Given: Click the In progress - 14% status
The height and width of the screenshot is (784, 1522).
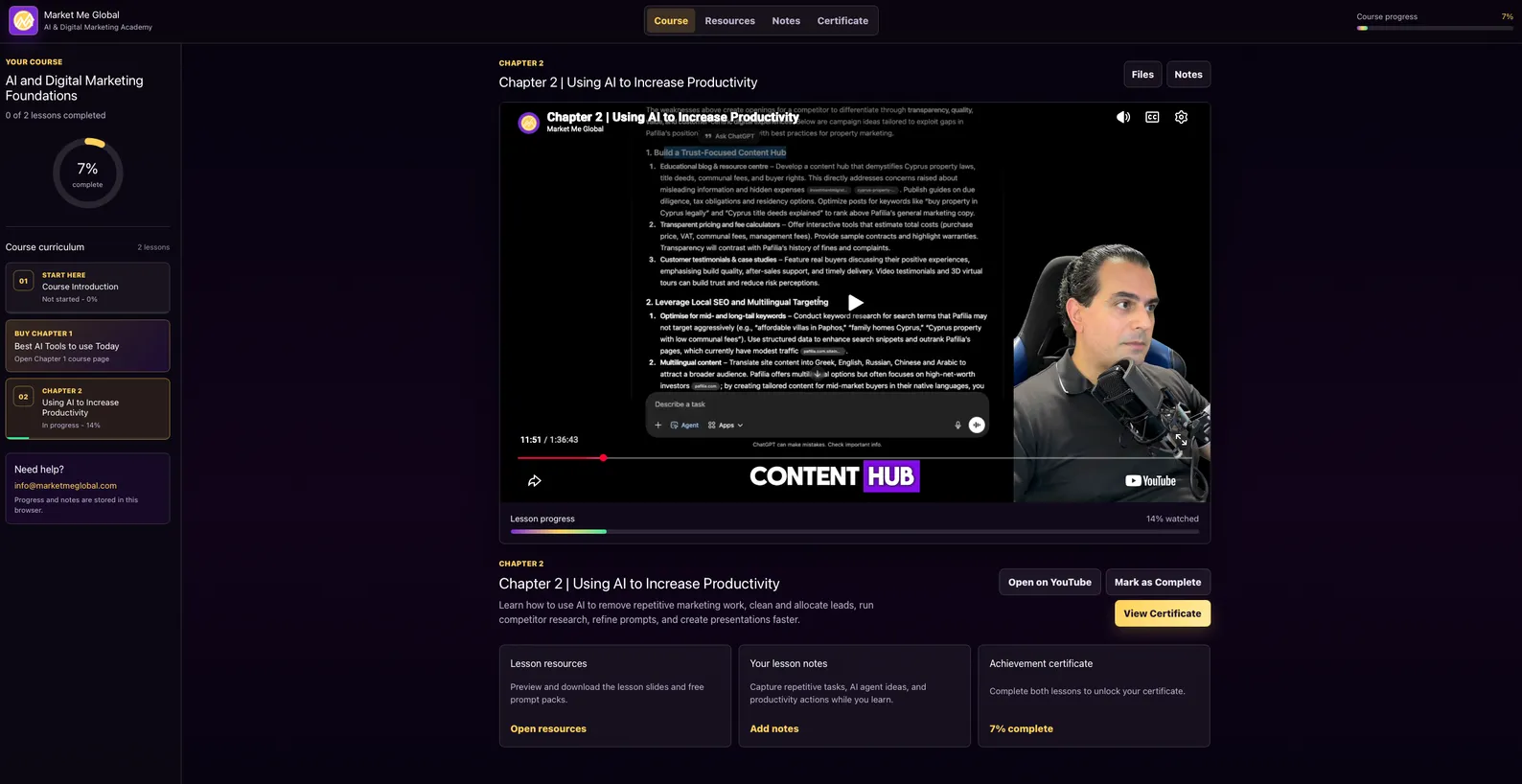Looking at the screenshot, I should tap(71, 426).
